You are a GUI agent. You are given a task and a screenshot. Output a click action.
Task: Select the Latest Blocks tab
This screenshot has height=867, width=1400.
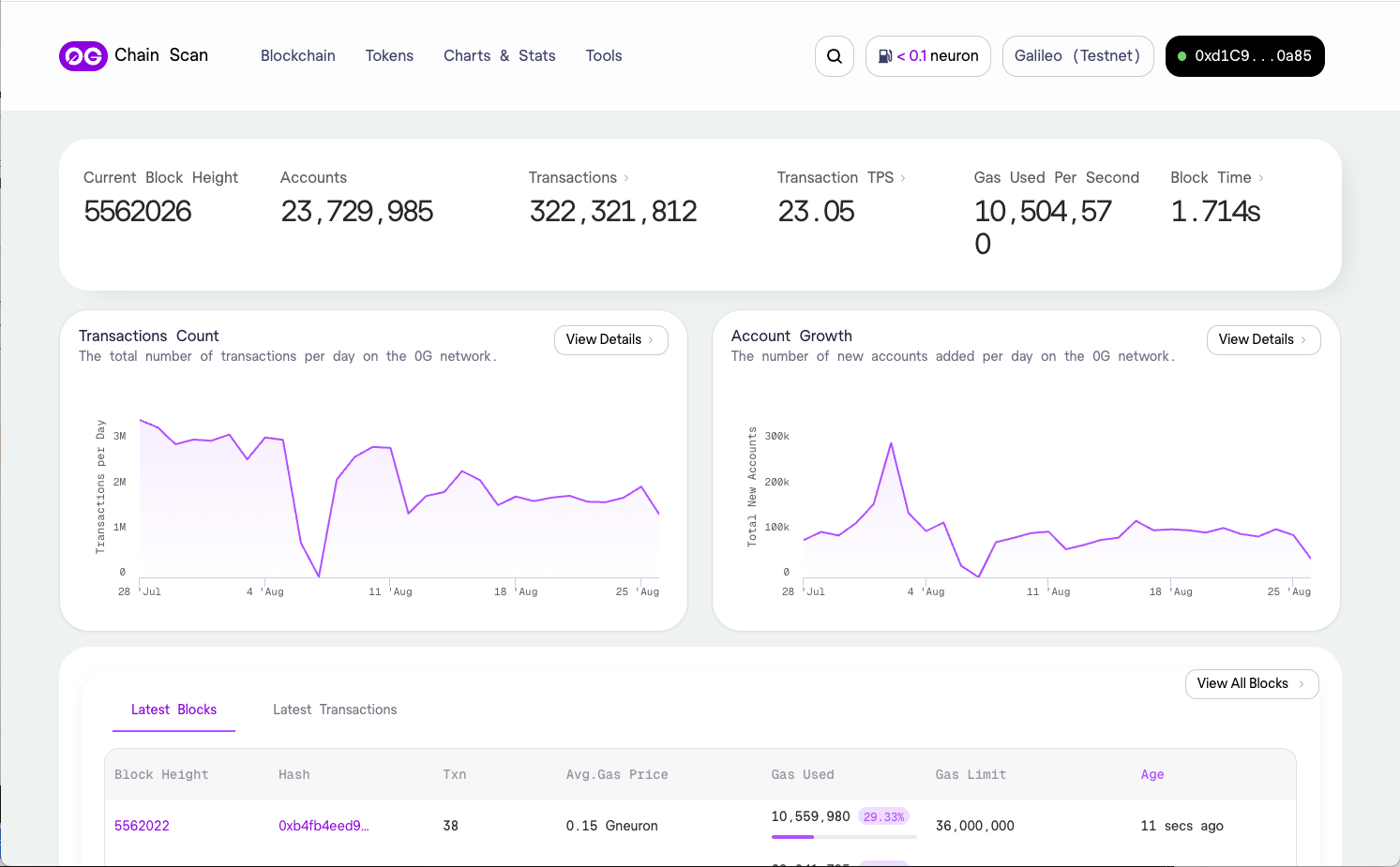point(173,710)
